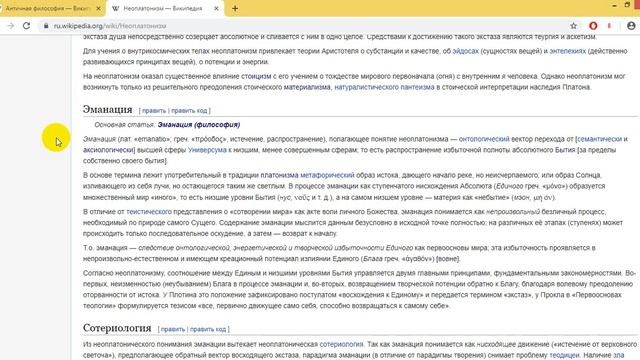Click править код next to Сотериология heading
This screenshot has height=360, width=640.
(208, 329)
